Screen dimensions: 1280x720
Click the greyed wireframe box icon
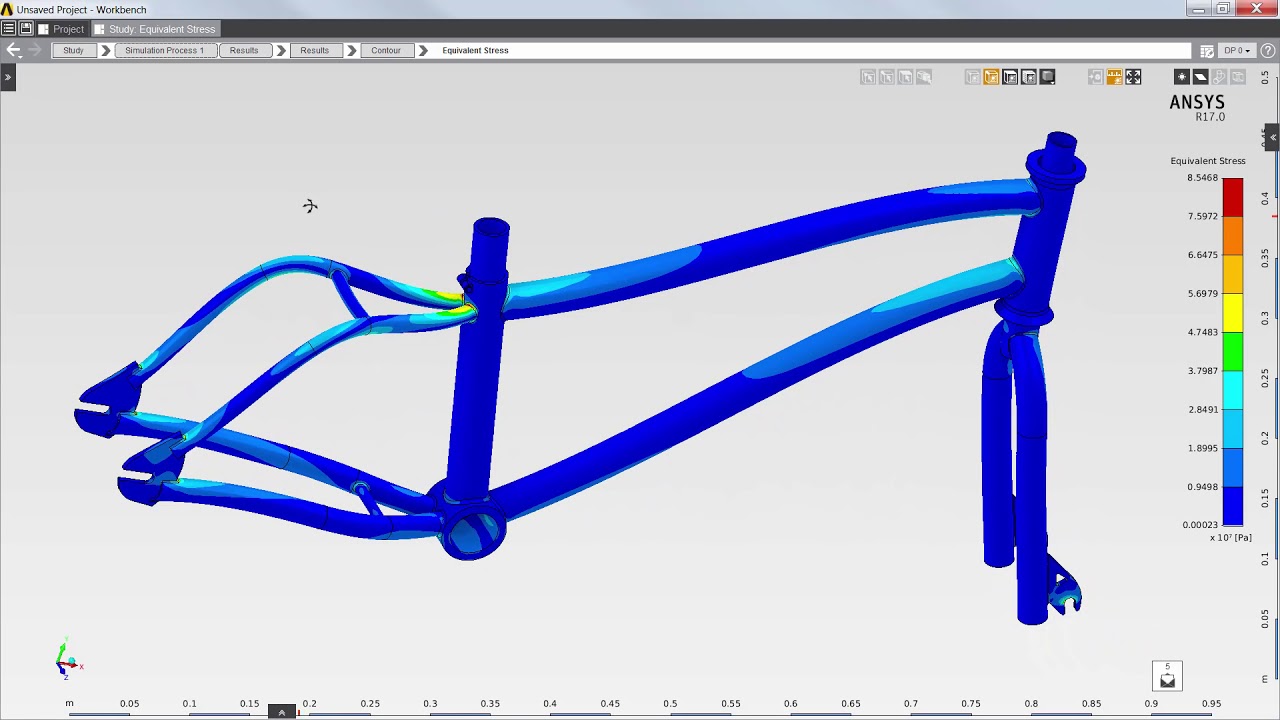tap(1238, 77)
